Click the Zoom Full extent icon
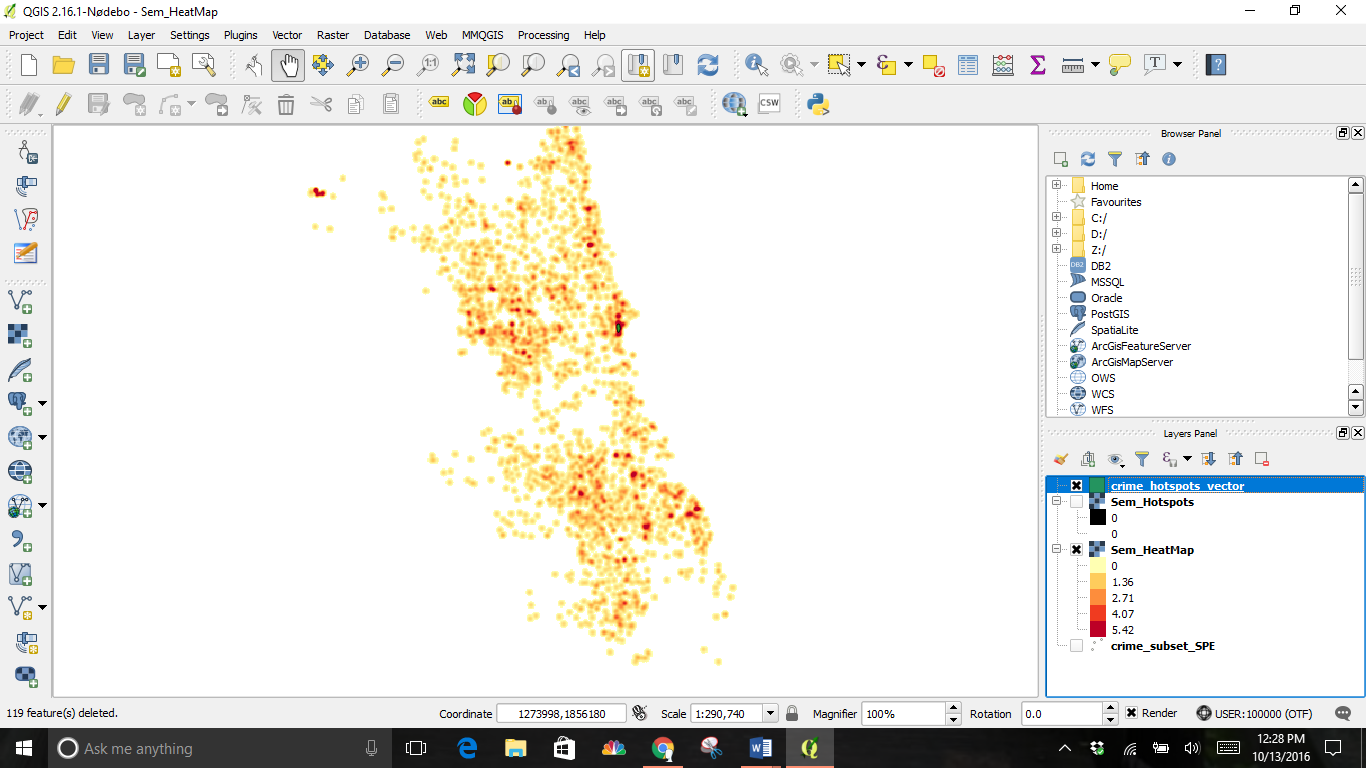Image resolution: width=1366 pixels, height=768 pixels. pos(463,65)
